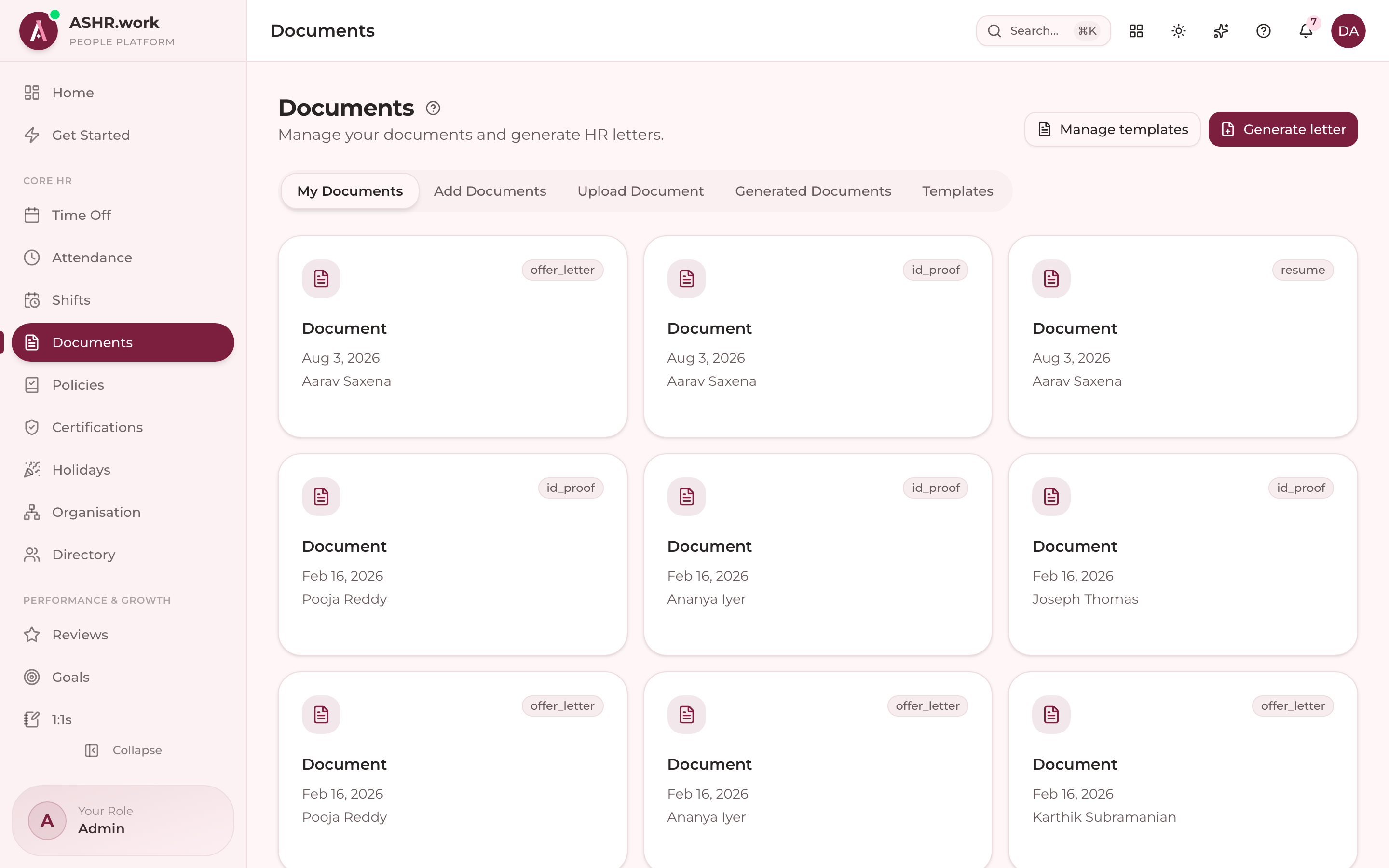Open Aarav Saxena's offer_letter document card
Screen dimensions: 1389x868
452,337
